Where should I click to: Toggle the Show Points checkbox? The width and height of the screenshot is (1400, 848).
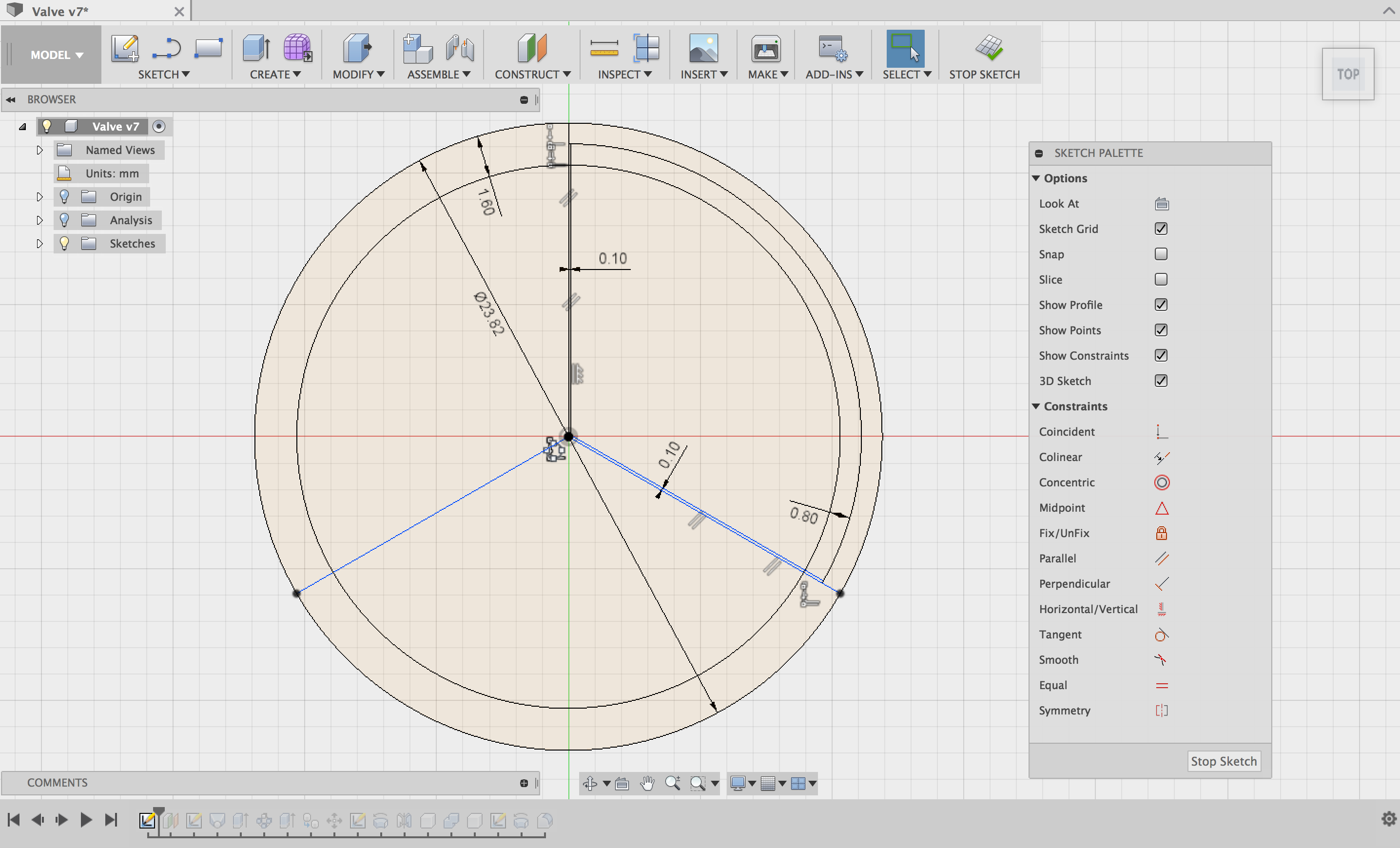[1161, 330]
